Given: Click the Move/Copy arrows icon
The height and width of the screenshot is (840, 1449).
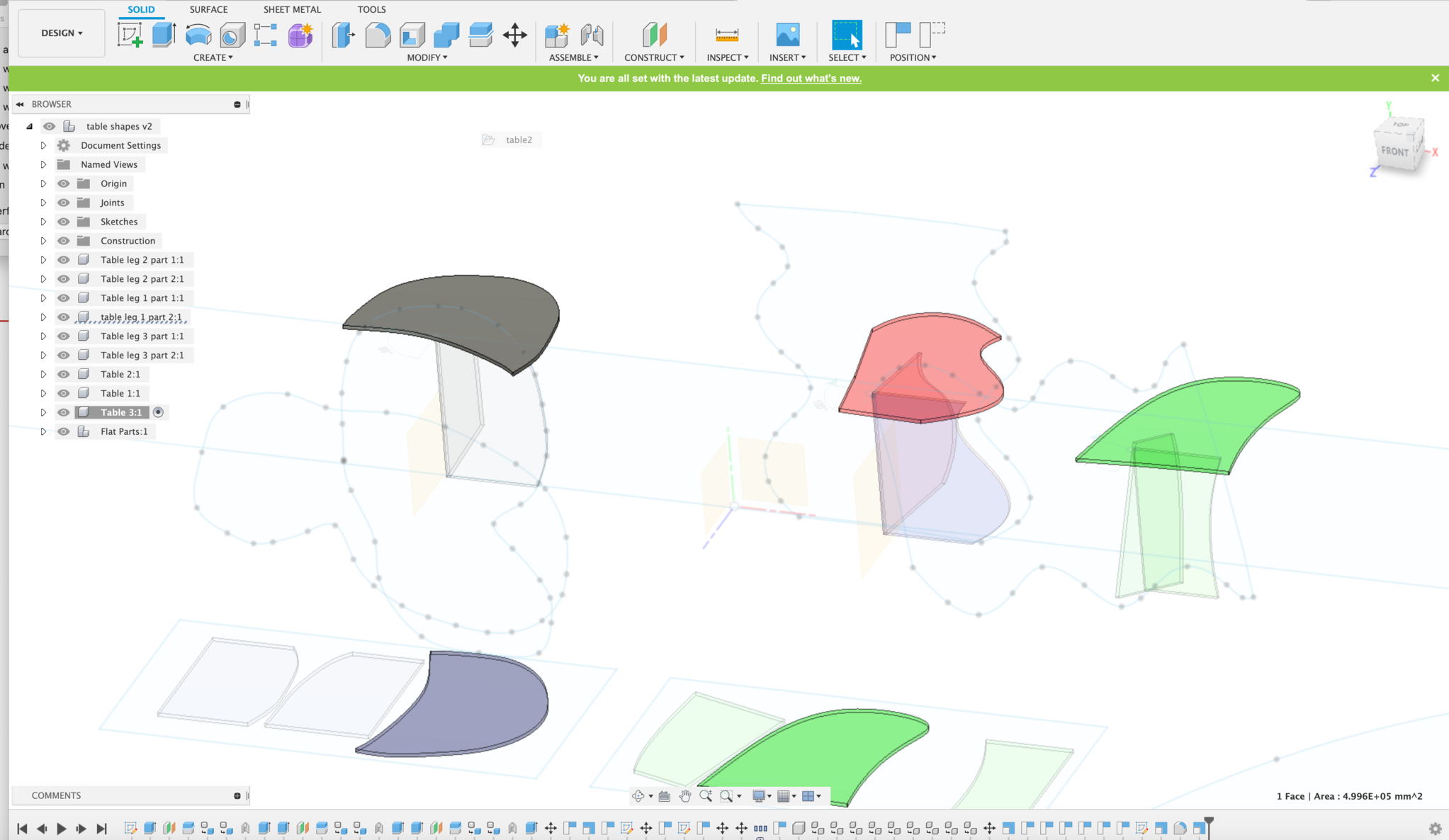Looking at the screenshot, I should (515, 35).
